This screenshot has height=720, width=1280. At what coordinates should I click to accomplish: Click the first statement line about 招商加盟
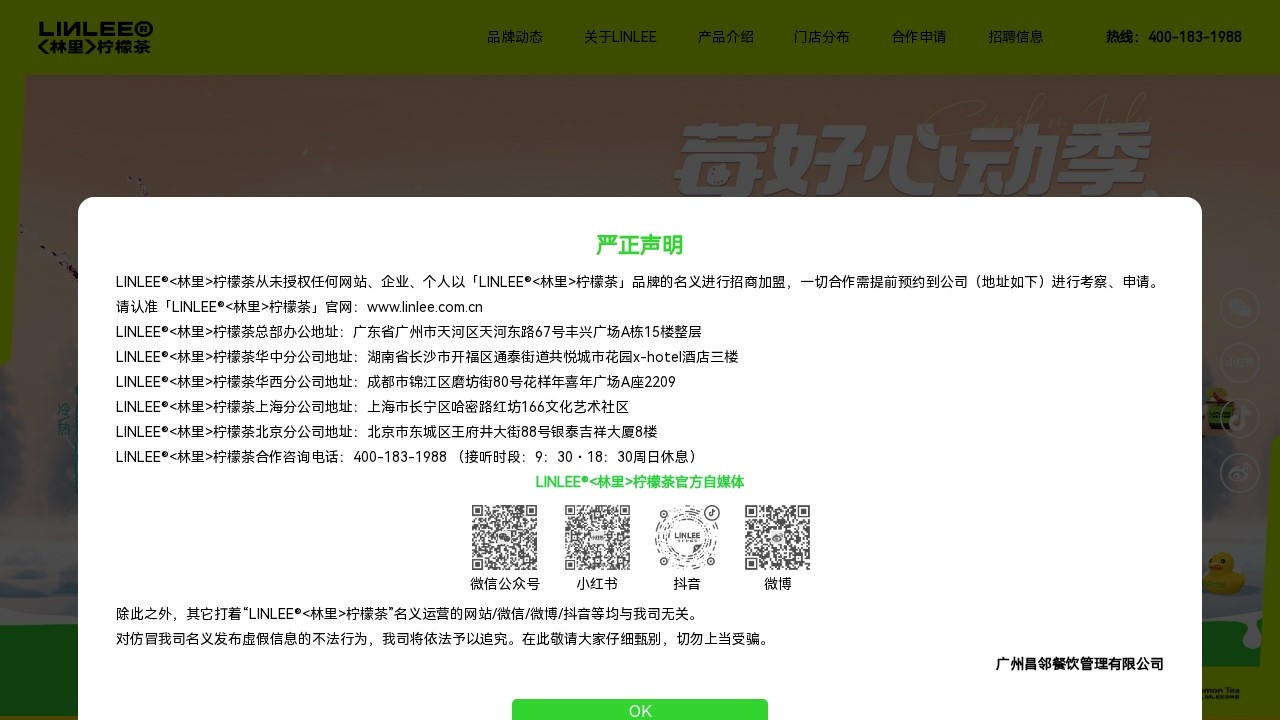point(640,282)
